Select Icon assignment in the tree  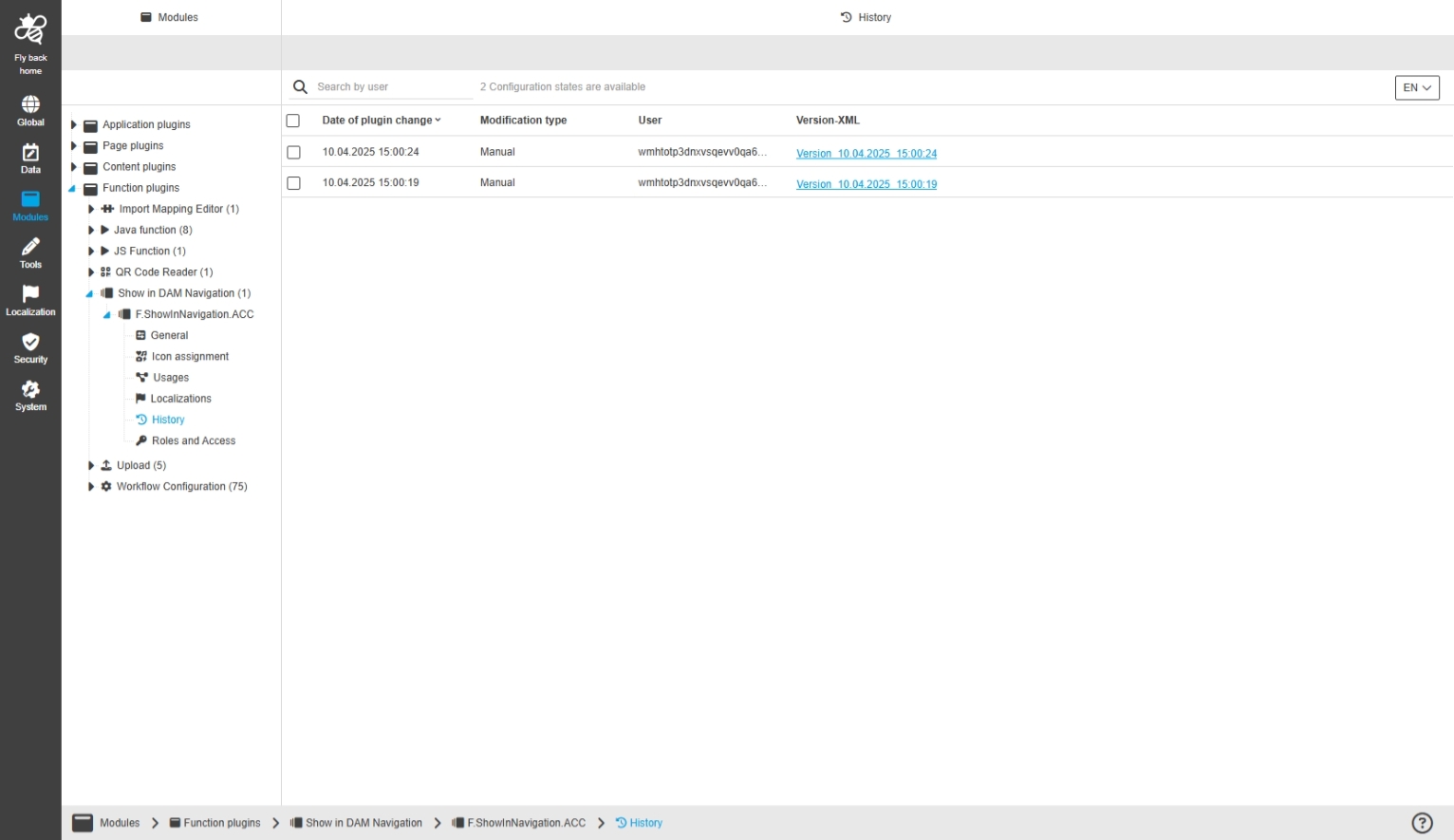pyautogui.click(x=190, y=357)
